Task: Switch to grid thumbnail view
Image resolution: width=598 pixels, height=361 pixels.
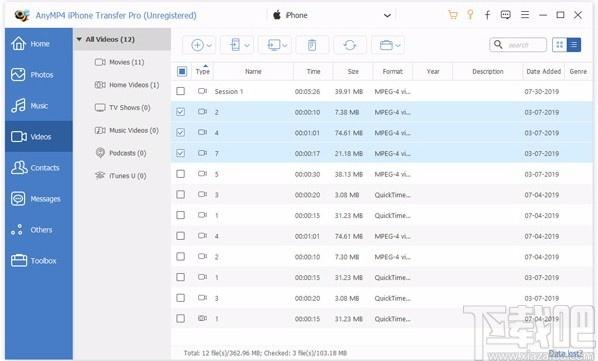Action: 559,45
